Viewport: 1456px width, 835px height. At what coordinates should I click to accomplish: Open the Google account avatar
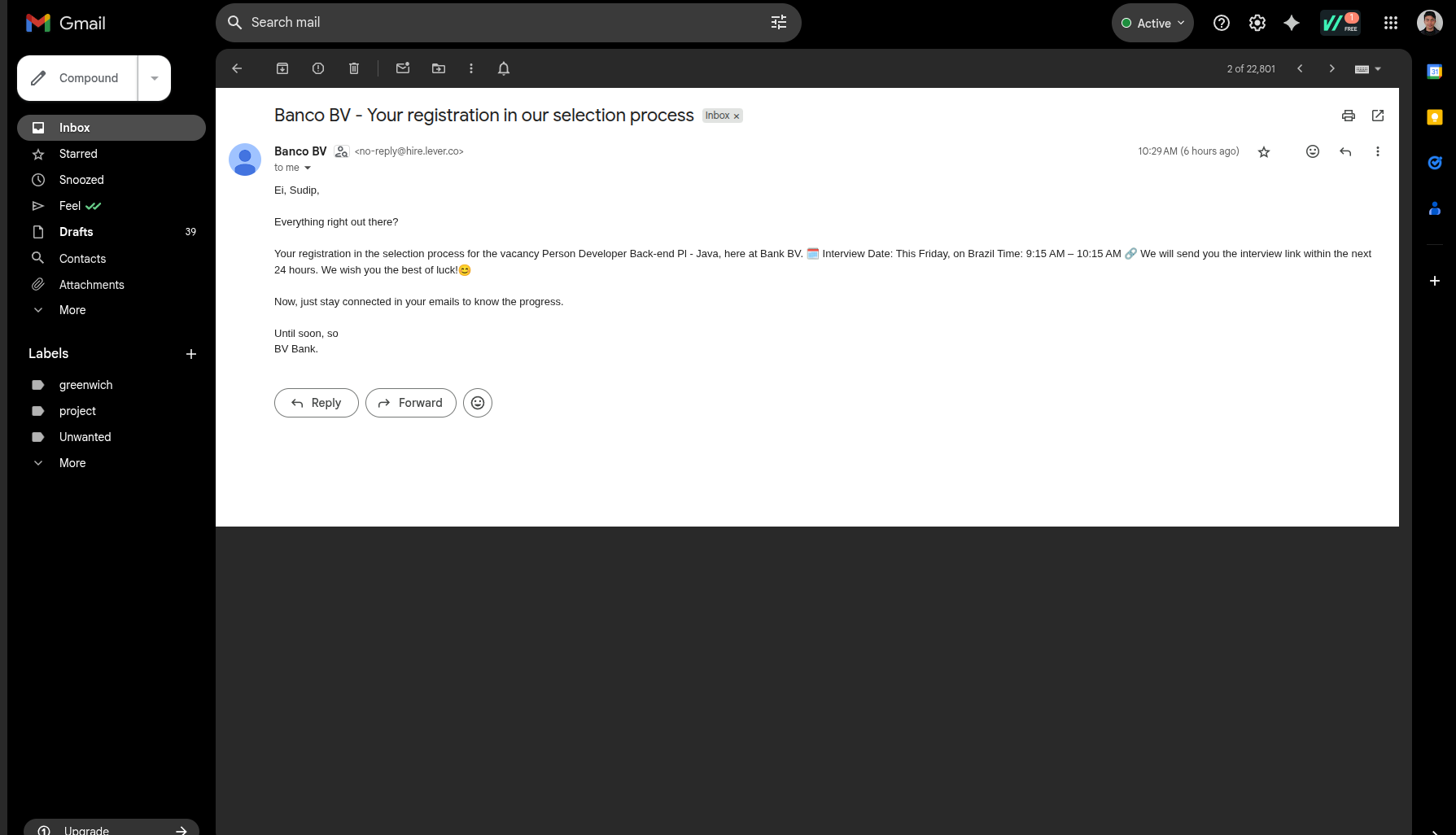pyautogui.click(x=1430, y=23)
